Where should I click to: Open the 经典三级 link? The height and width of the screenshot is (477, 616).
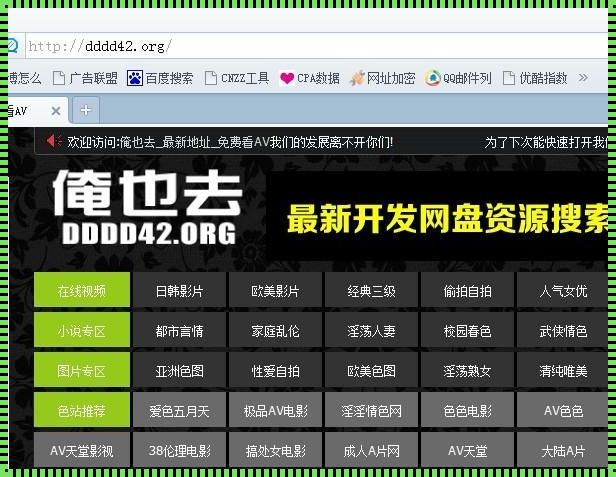371,290
